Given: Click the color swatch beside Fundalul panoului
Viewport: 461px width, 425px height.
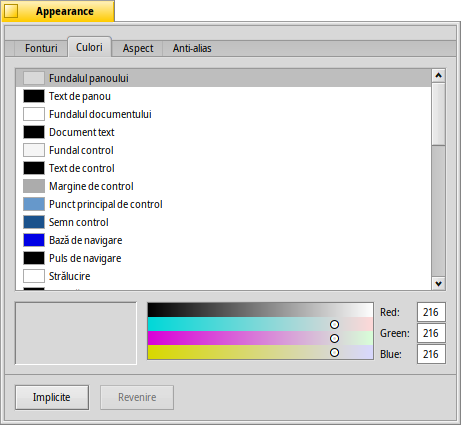Looking at the screenshot, I should click(x=34, y=78).
